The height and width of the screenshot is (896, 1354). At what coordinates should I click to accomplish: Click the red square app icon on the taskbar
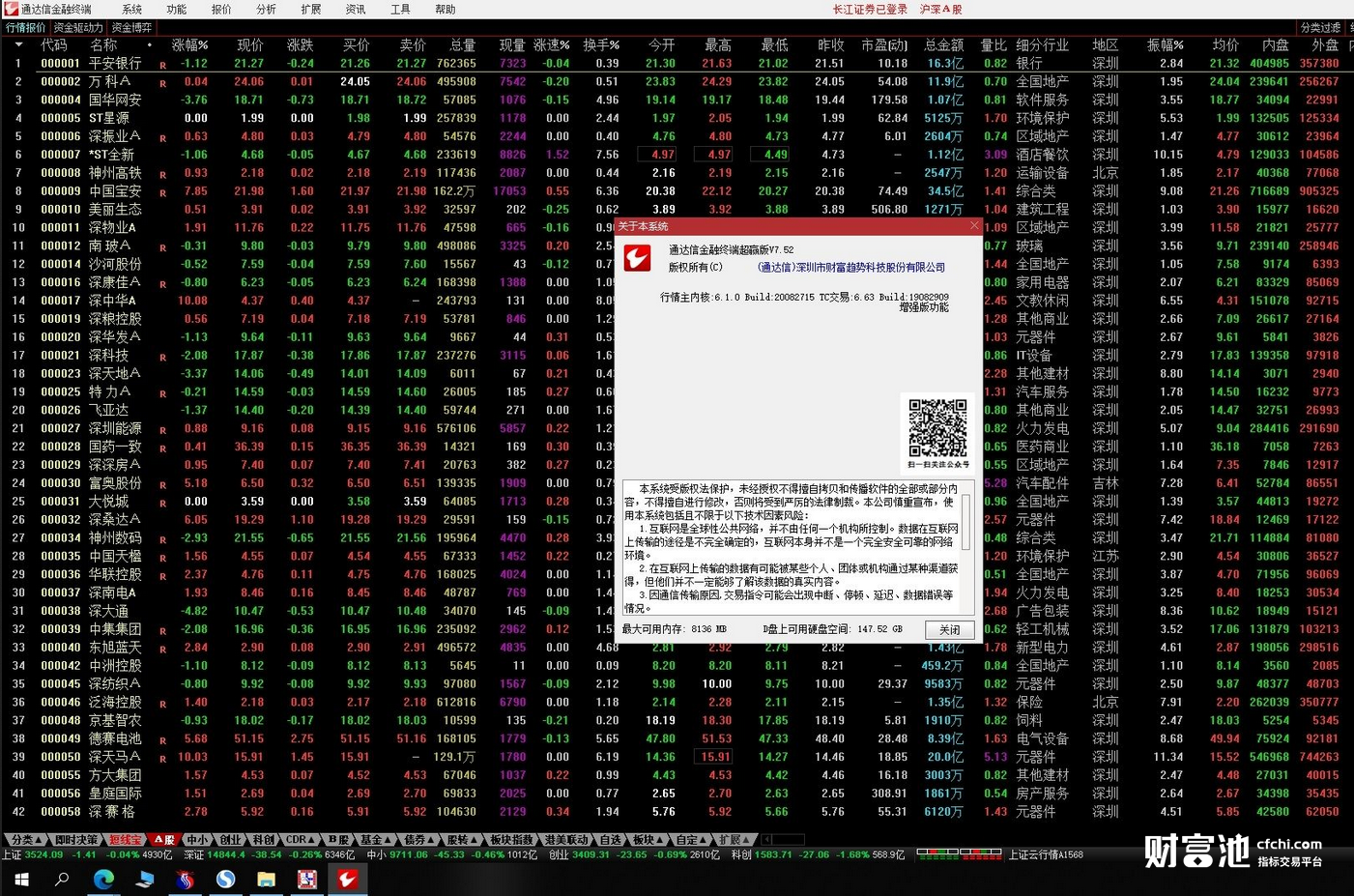point(306,879)
